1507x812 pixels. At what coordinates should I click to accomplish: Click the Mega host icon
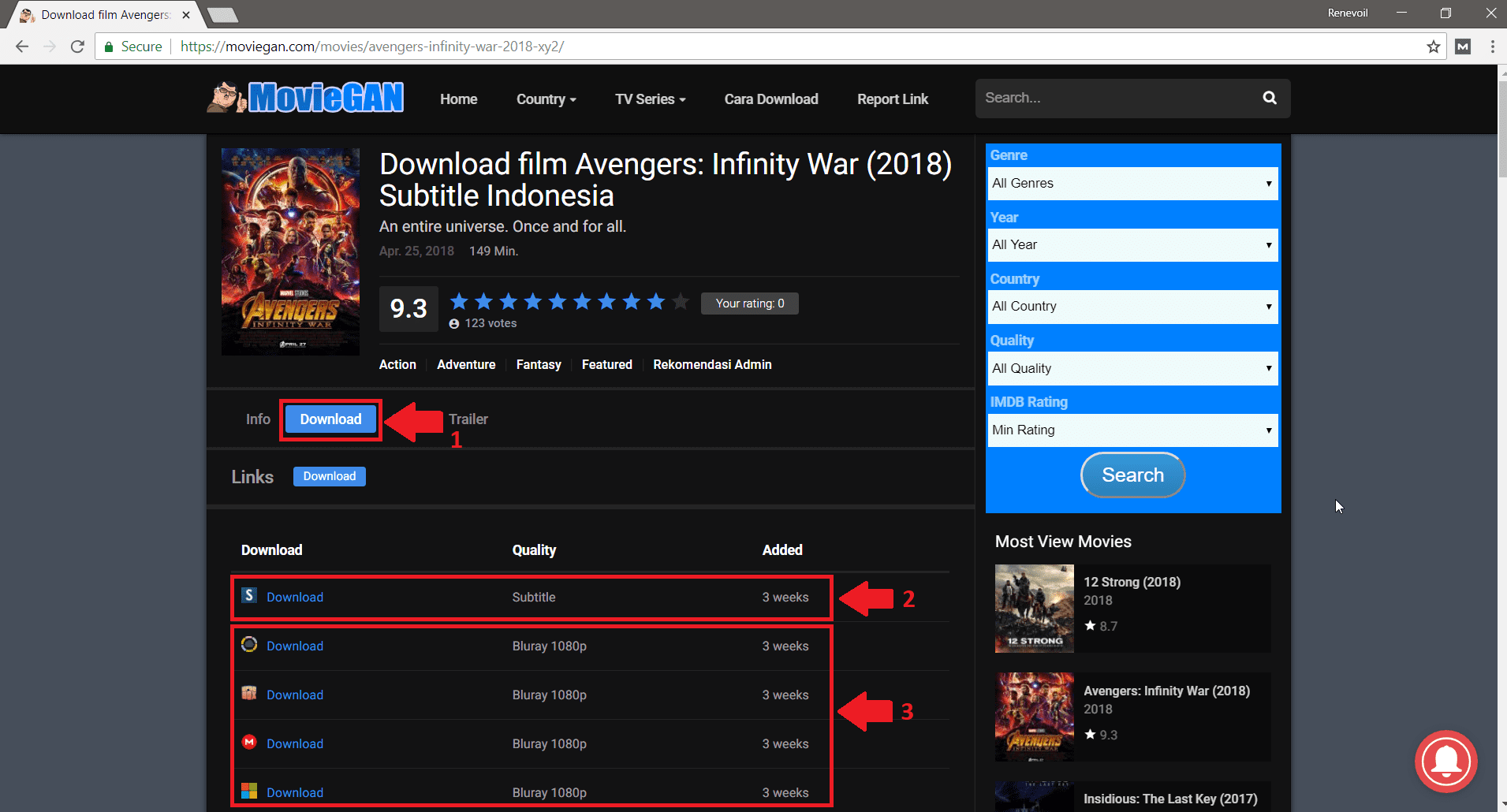(249, 742)
